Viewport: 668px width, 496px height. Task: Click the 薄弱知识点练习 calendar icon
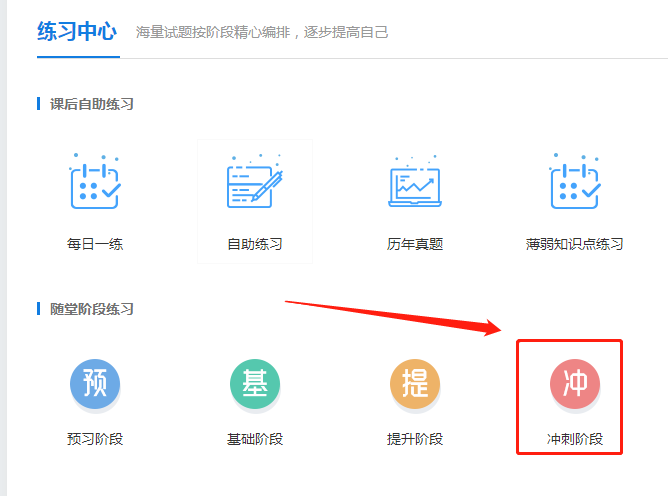click(575, 181)
